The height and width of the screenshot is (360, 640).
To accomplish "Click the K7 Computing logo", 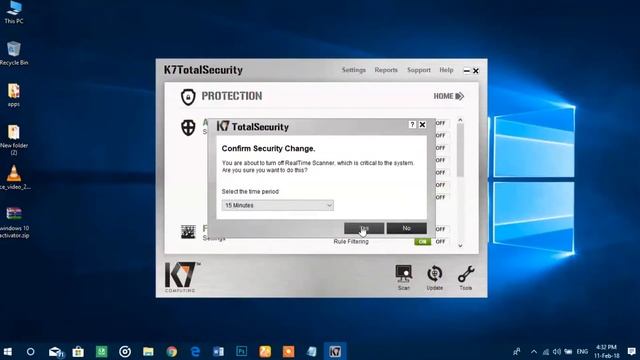I will pyautogui.click(x=181, y=277).
